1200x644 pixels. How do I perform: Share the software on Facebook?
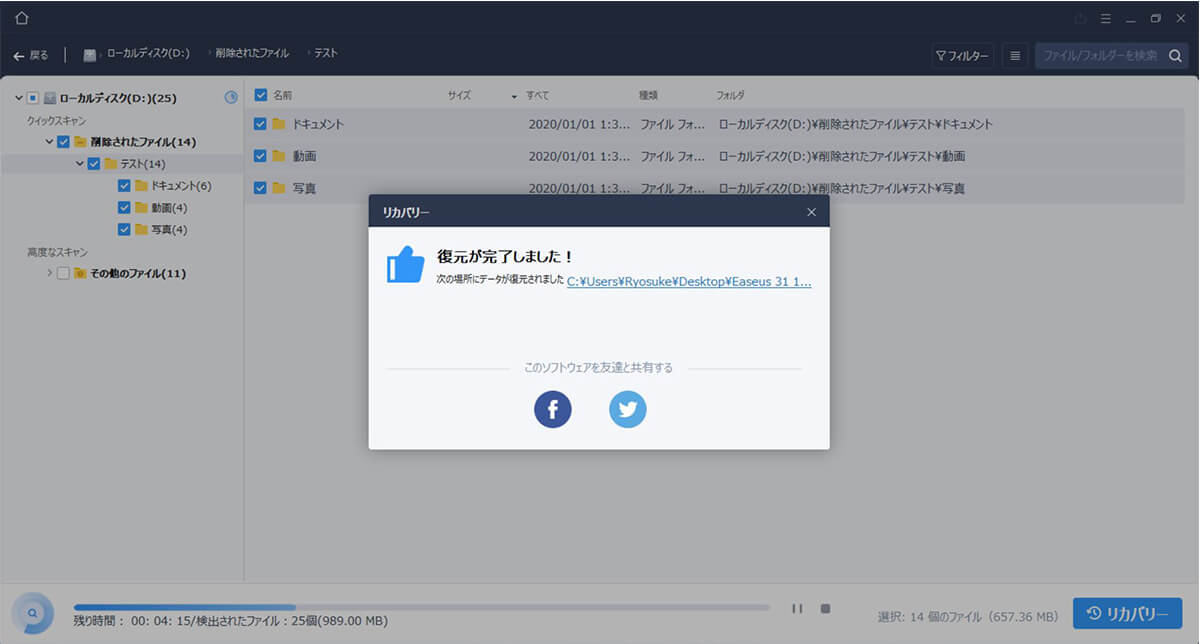[x=552, y=409]
